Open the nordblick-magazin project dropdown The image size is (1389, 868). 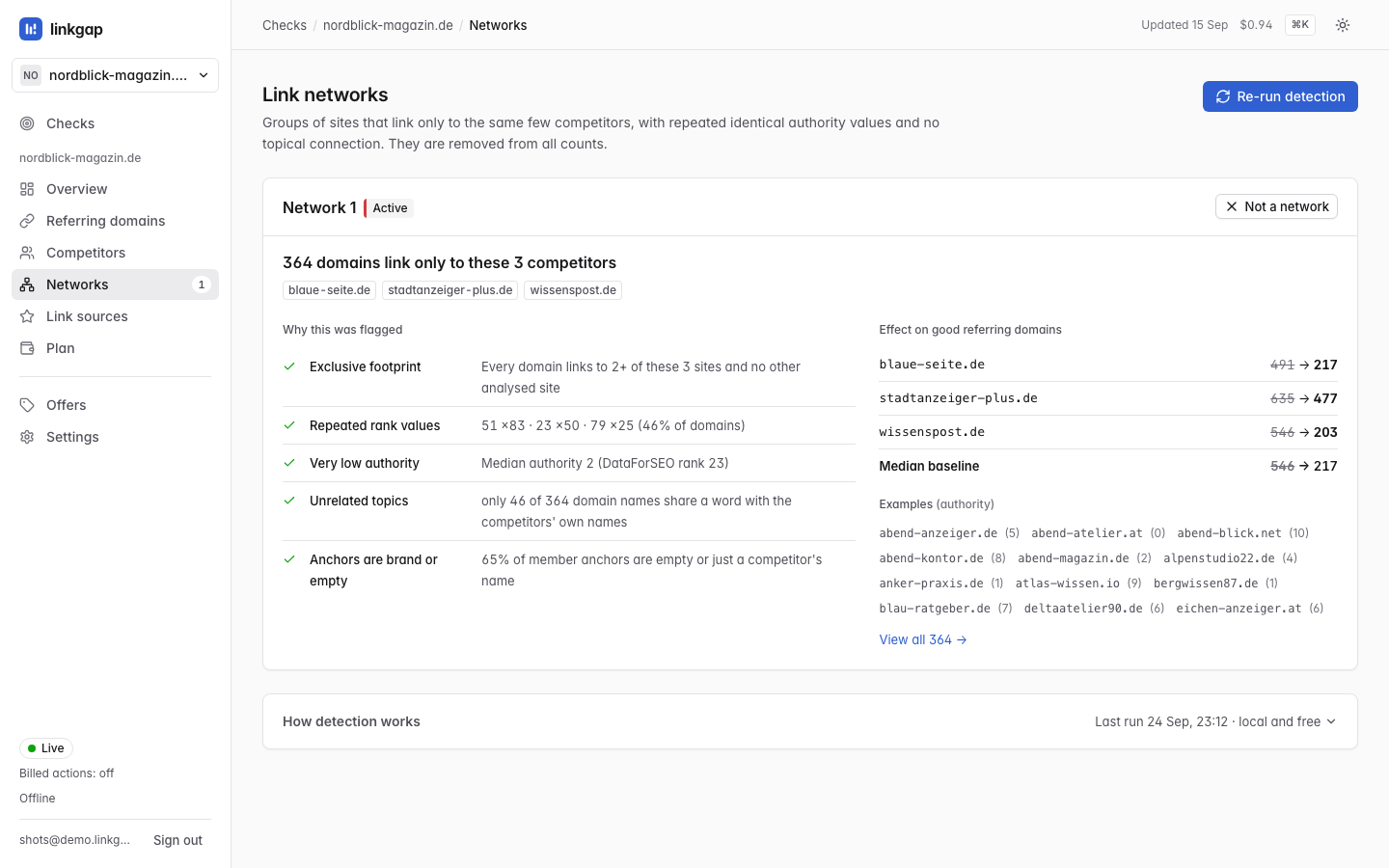[115, 75]
